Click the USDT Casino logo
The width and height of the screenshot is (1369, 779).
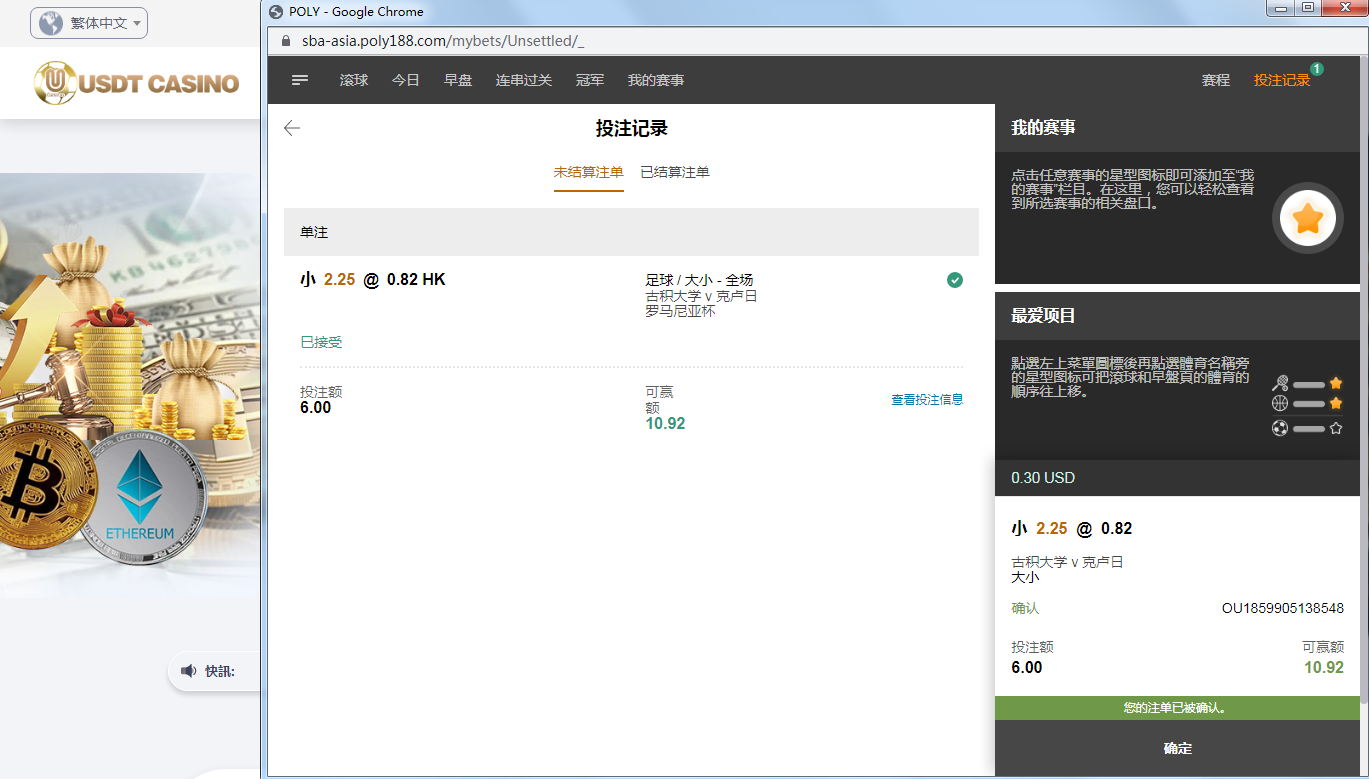pos(137,83)
